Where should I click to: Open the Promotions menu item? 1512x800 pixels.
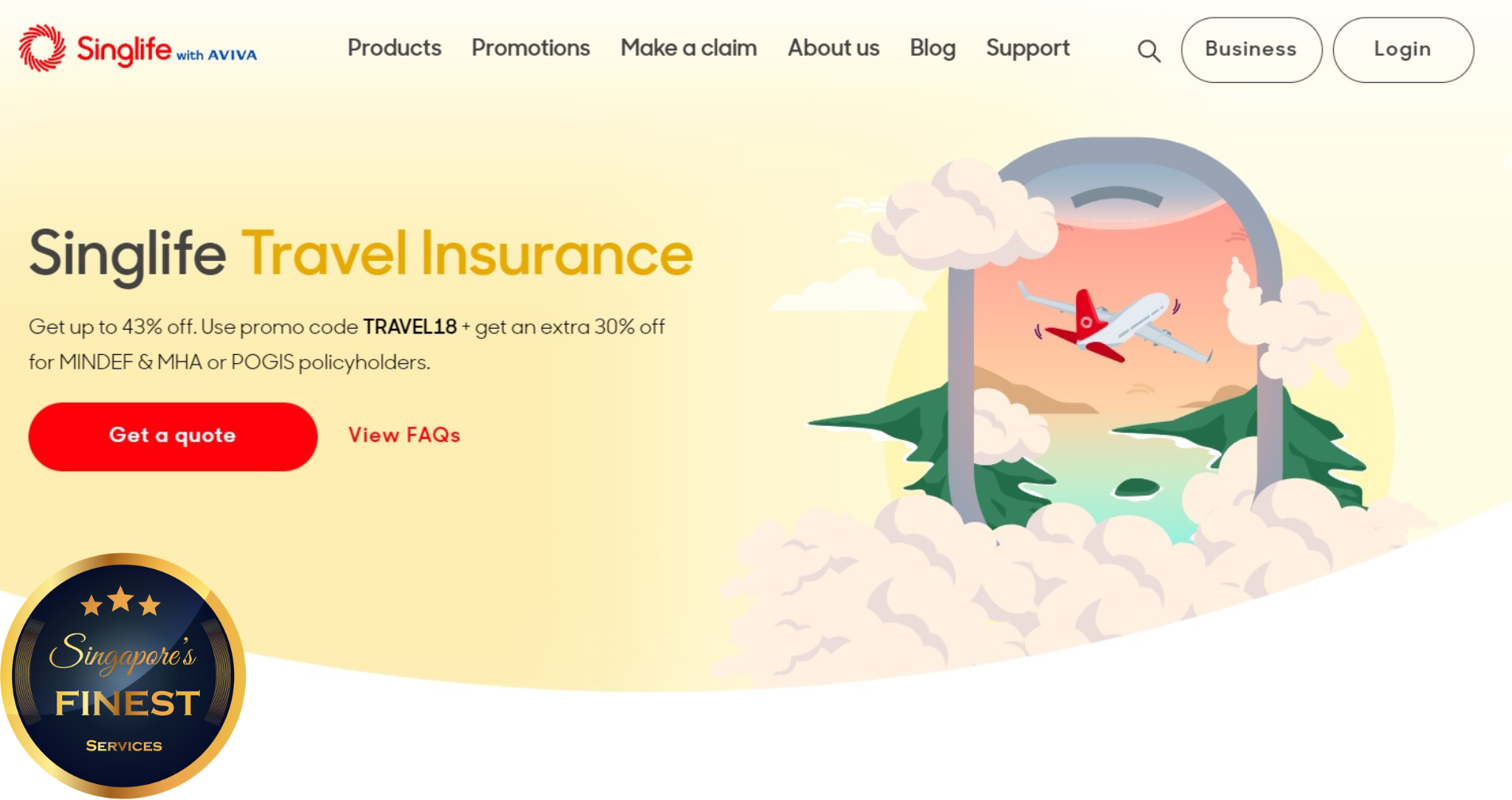pos(531,48)
